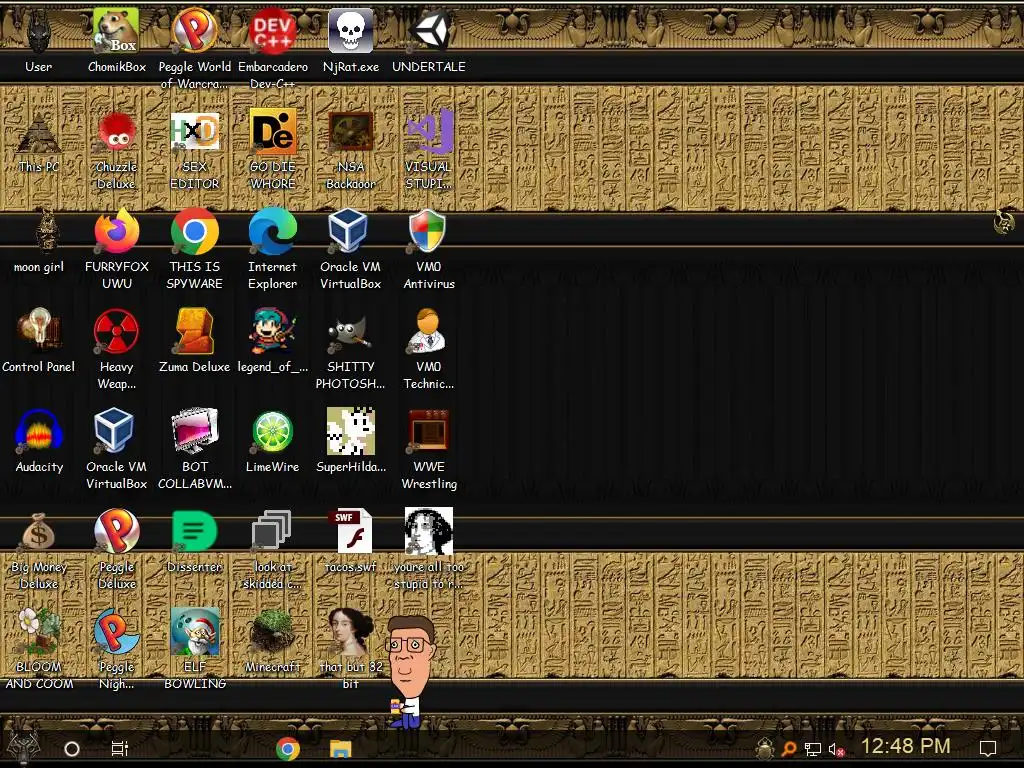This screenshot has width=1024, height=768.
Task: Click the Cortana search circle
Action: (72, 749)
